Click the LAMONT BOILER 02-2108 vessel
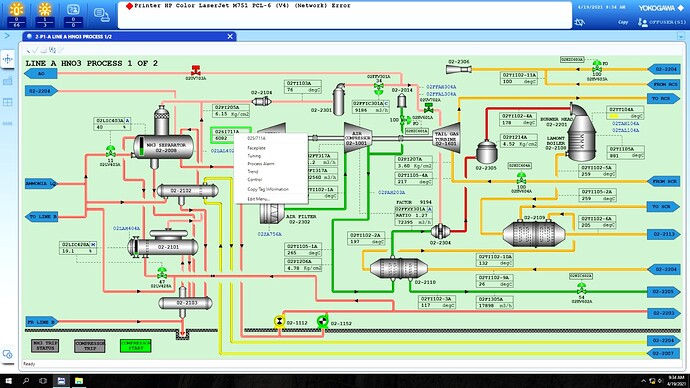Image resolution: width=690 pixels, height=388 pixels. coord(582,133)
